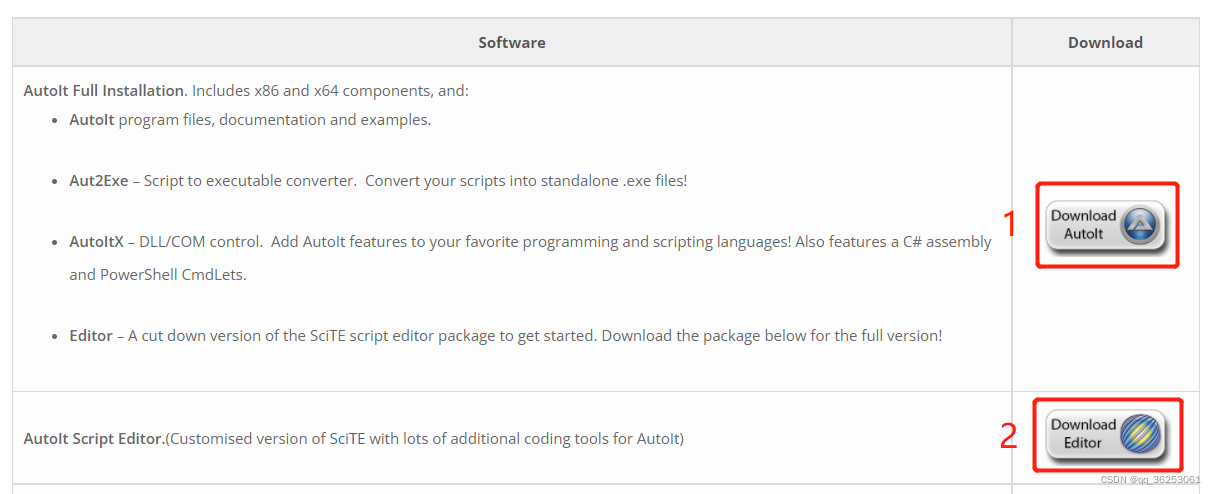Click the Customised version of SciTE description
The image size is (1216, 494).
pos(426,438)
